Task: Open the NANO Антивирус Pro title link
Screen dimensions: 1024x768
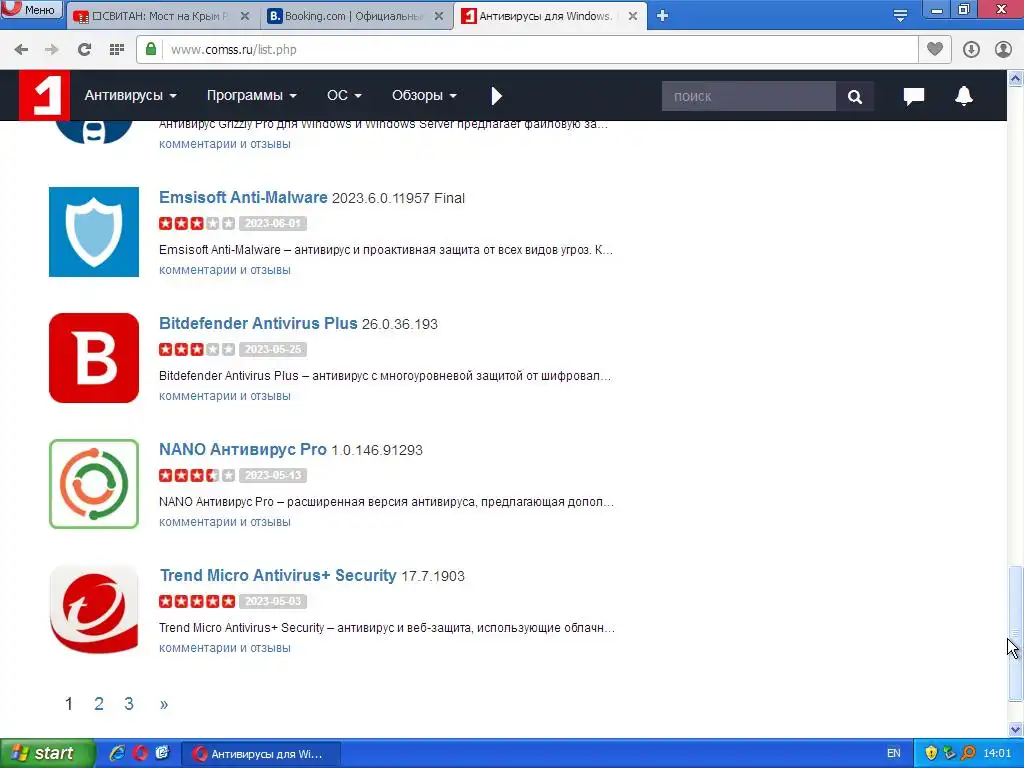Action: coord(242,449)
